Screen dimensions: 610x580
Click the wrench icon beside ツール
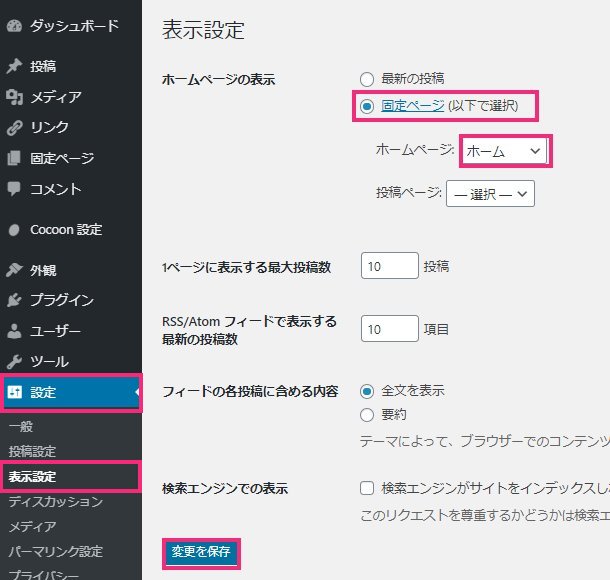(14, 361)
